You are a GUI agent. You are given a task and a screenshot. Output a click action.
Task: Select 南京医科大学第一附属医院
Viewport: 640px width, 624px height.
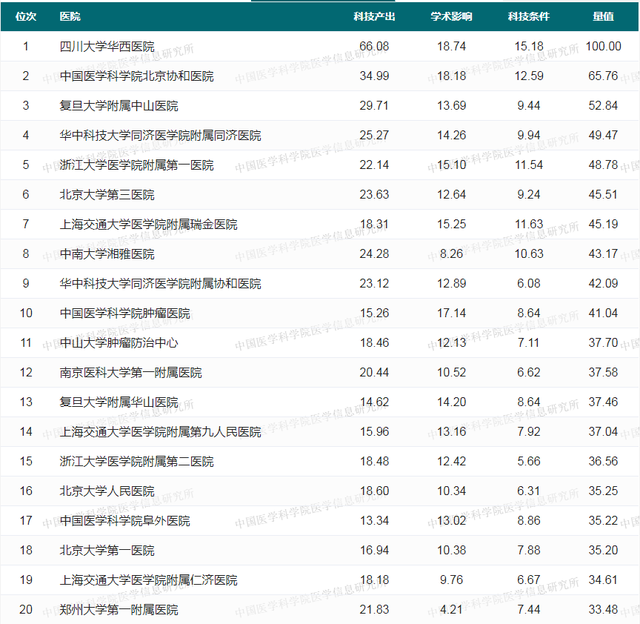[131, 373]
